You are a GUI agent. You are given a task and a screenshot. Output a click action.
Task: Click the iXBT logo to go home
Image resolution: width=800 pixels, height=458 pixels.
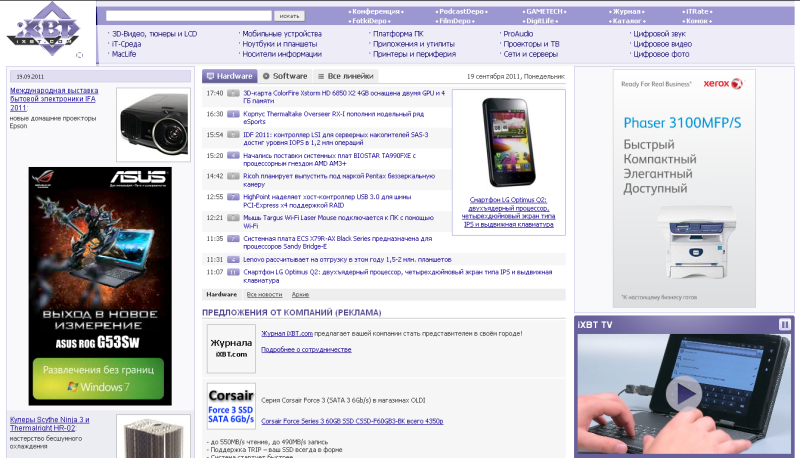(x=43, y=29)
